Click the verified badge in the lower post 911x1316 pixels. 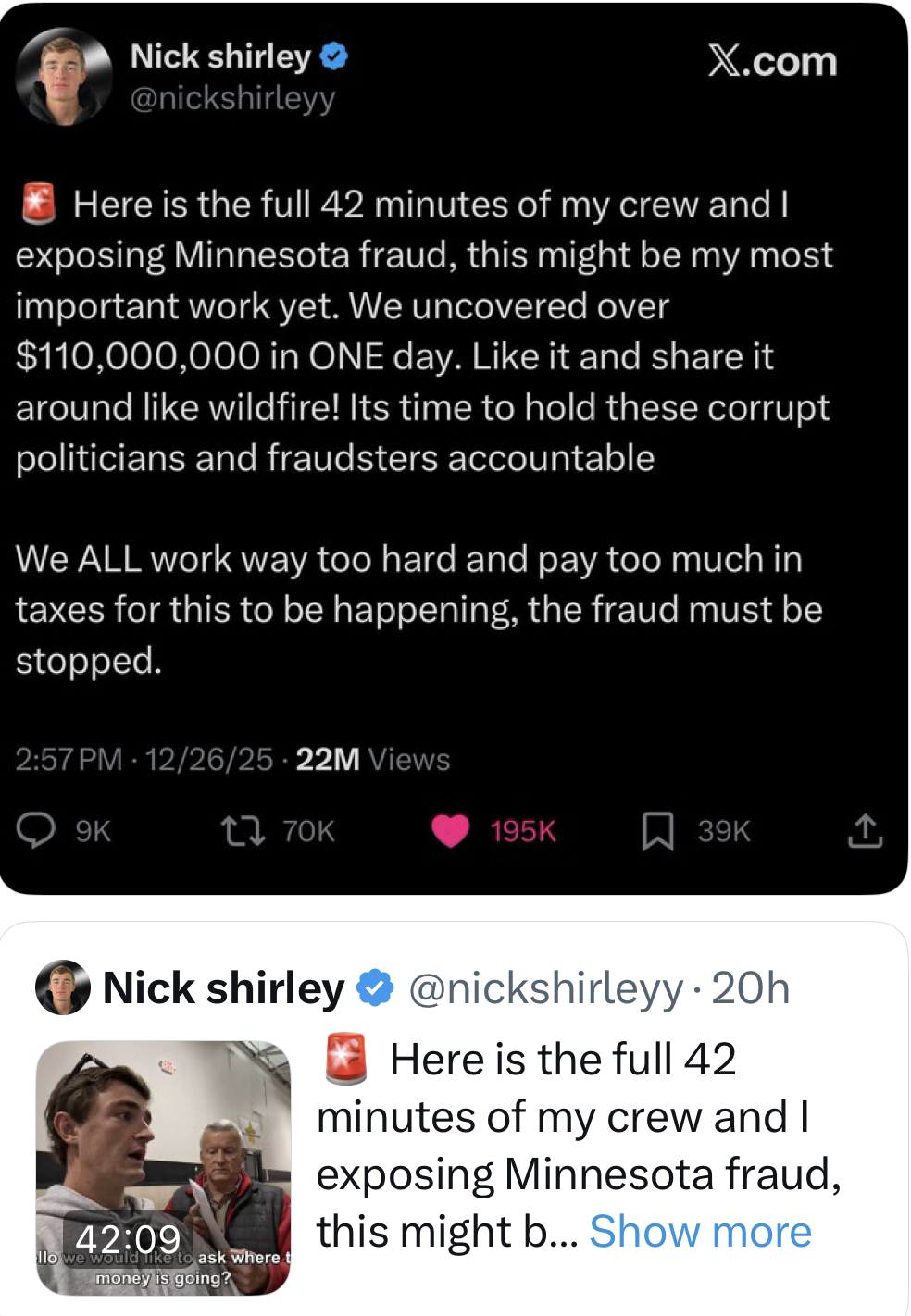pos(375,987)
